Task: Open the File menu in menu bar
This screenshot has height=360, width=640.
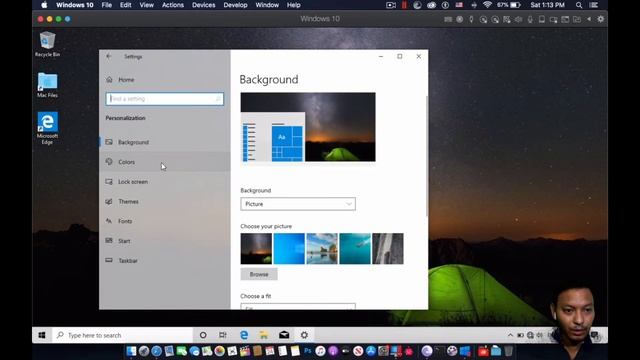Action: (107, 5)
